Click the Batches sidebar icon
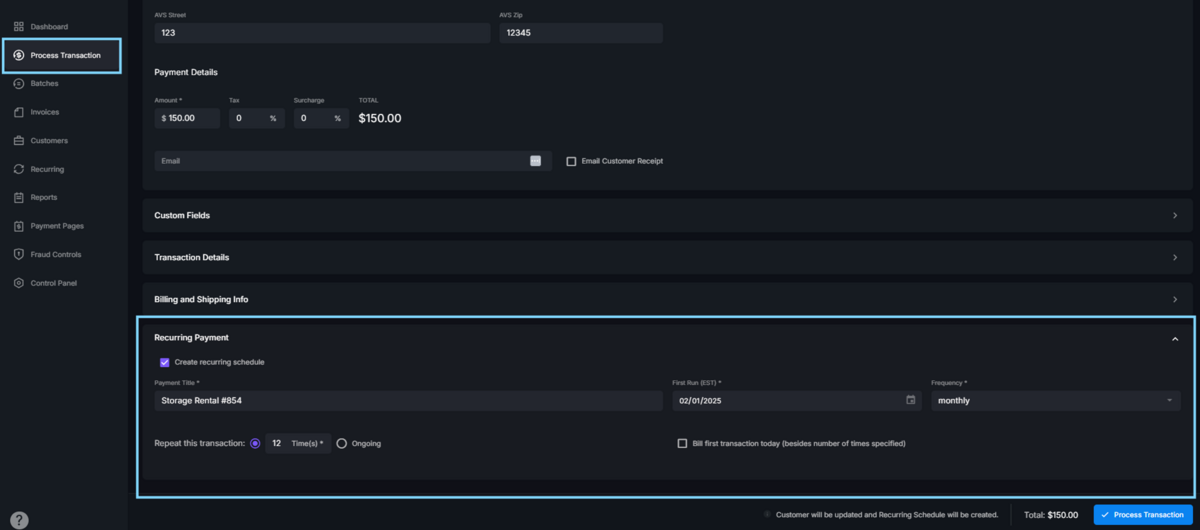Screen dimensions: 1200x530 (19, 84)
